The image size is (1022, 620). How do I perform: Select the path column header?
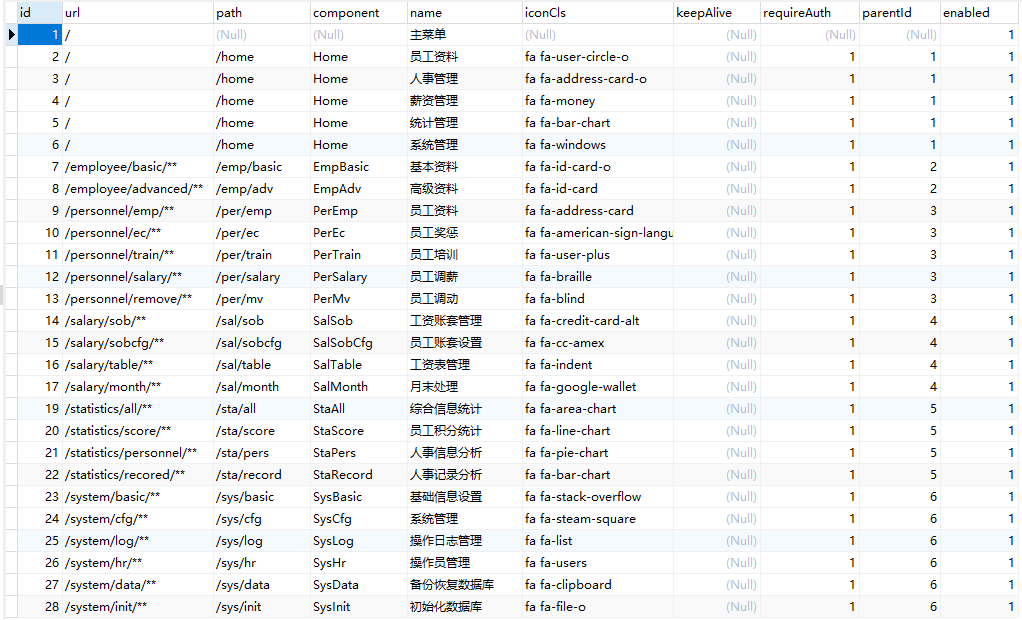261,12
